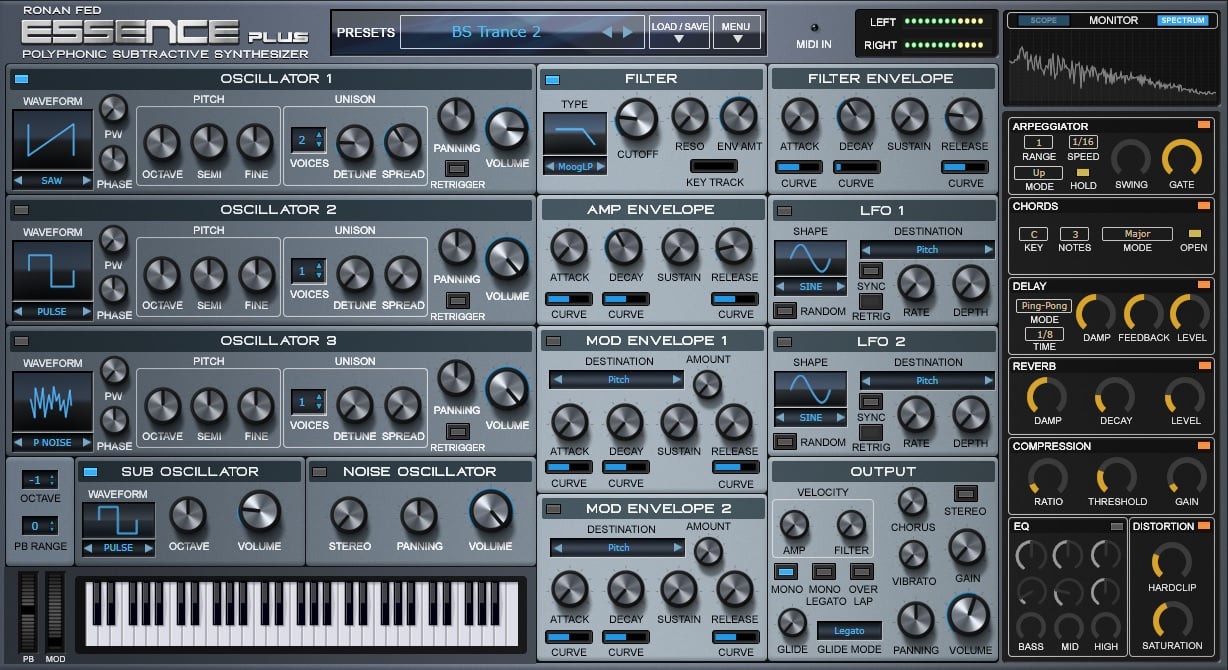Click the LFO 1 sine shape display
This screenshot has height=670, width=1228.
point(810,259)
